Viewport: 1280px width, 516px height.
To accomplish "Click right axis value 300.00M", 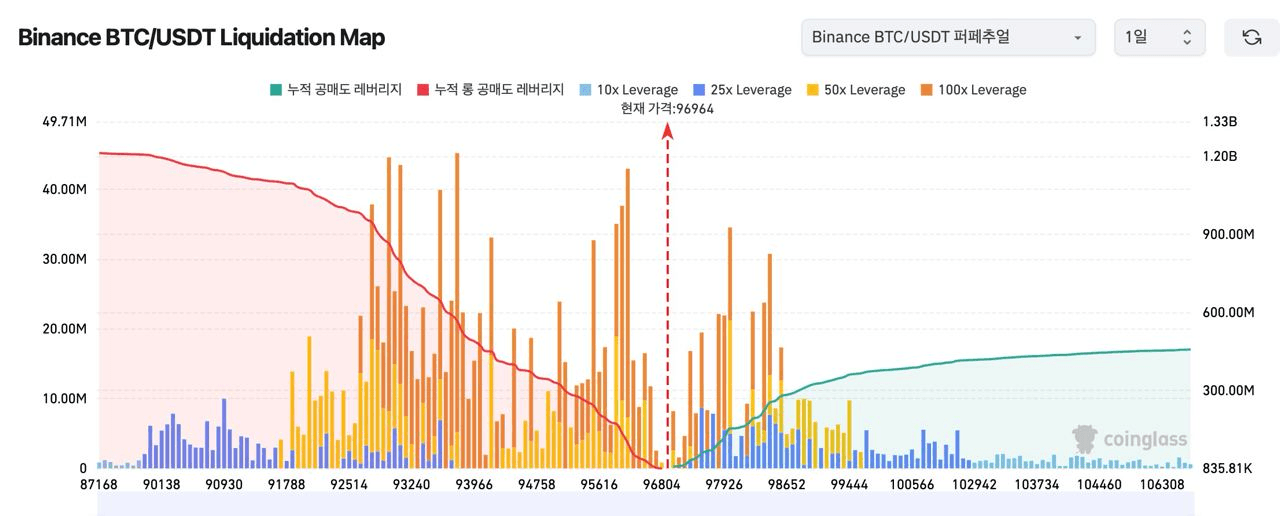I will (1228, 390).
